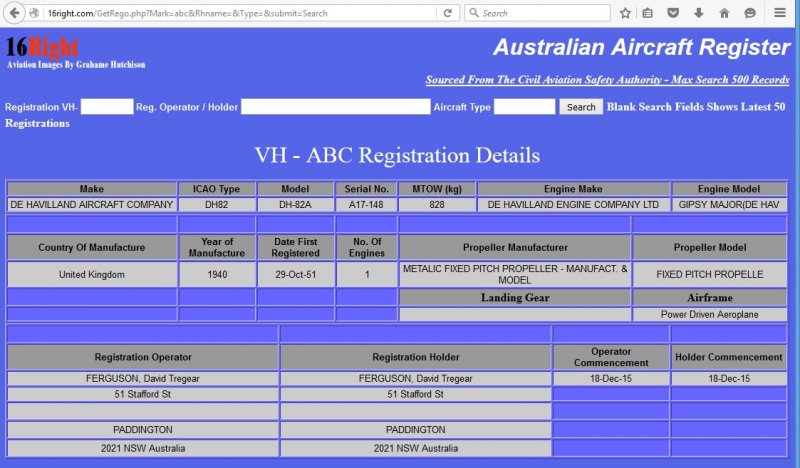Select DE HAVILLAND ENGINE COMPANY LTD cell
This screenshot has height=468, width=800.
[573, 205]
